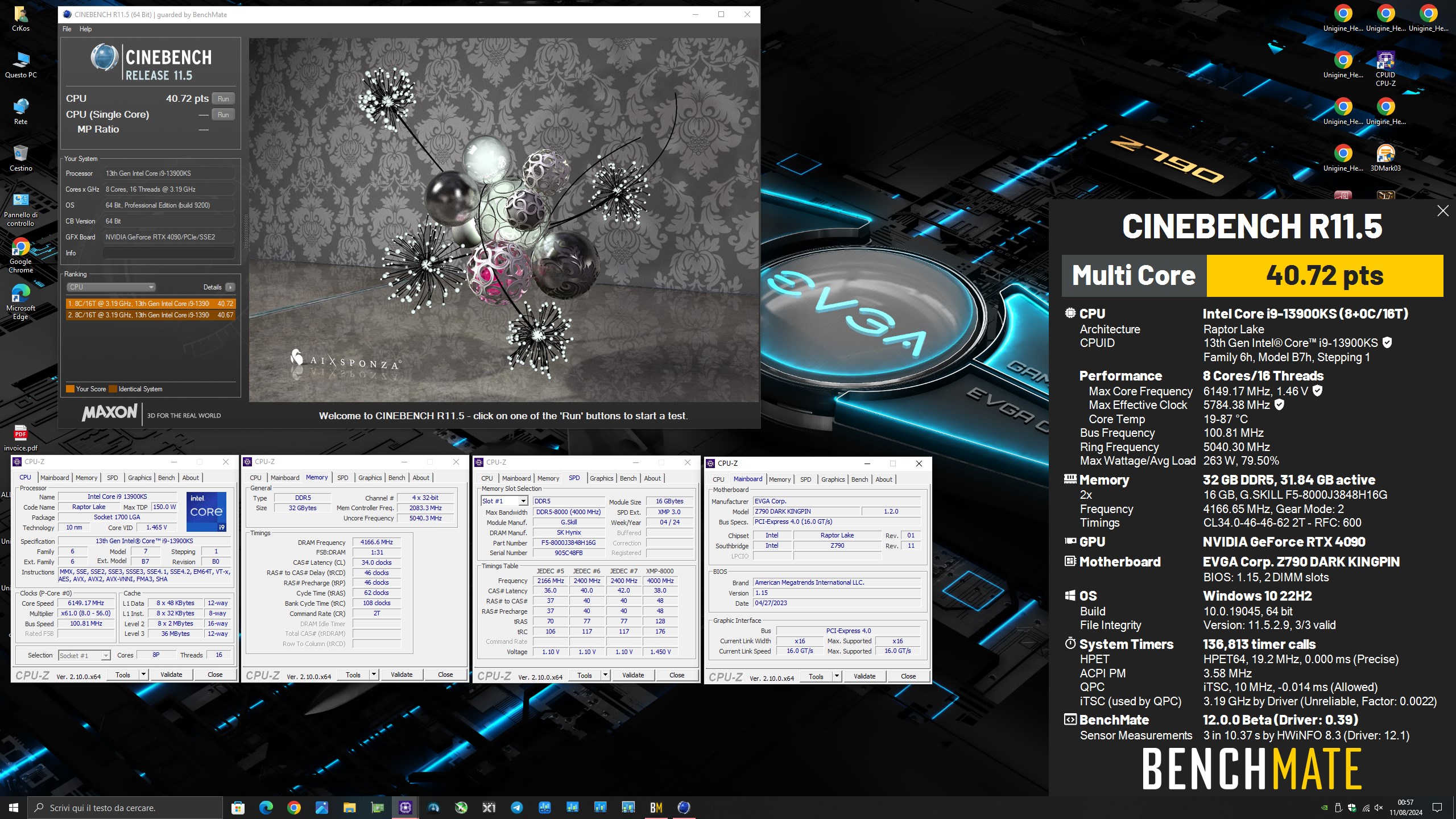Viewport: 1456px width, 819px height.
Task: Click the F5-8000J3848H16G part number field
Action: [x=569, y=543]
